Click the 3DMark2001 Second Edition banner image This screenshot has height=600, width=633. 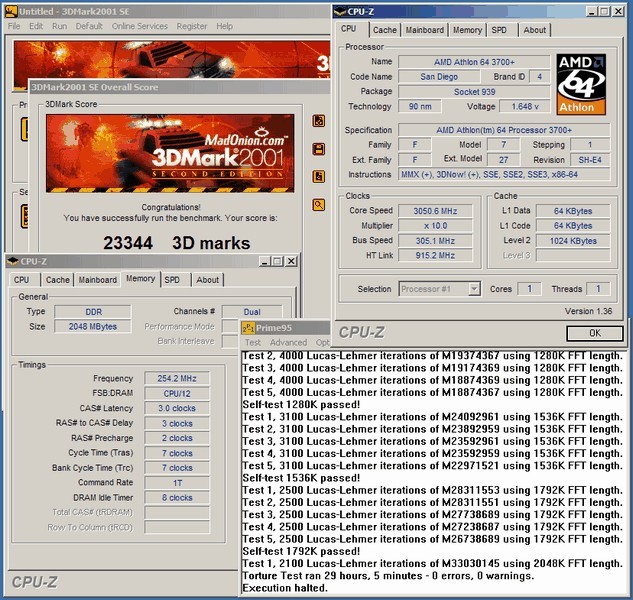[x=170, y=153]
